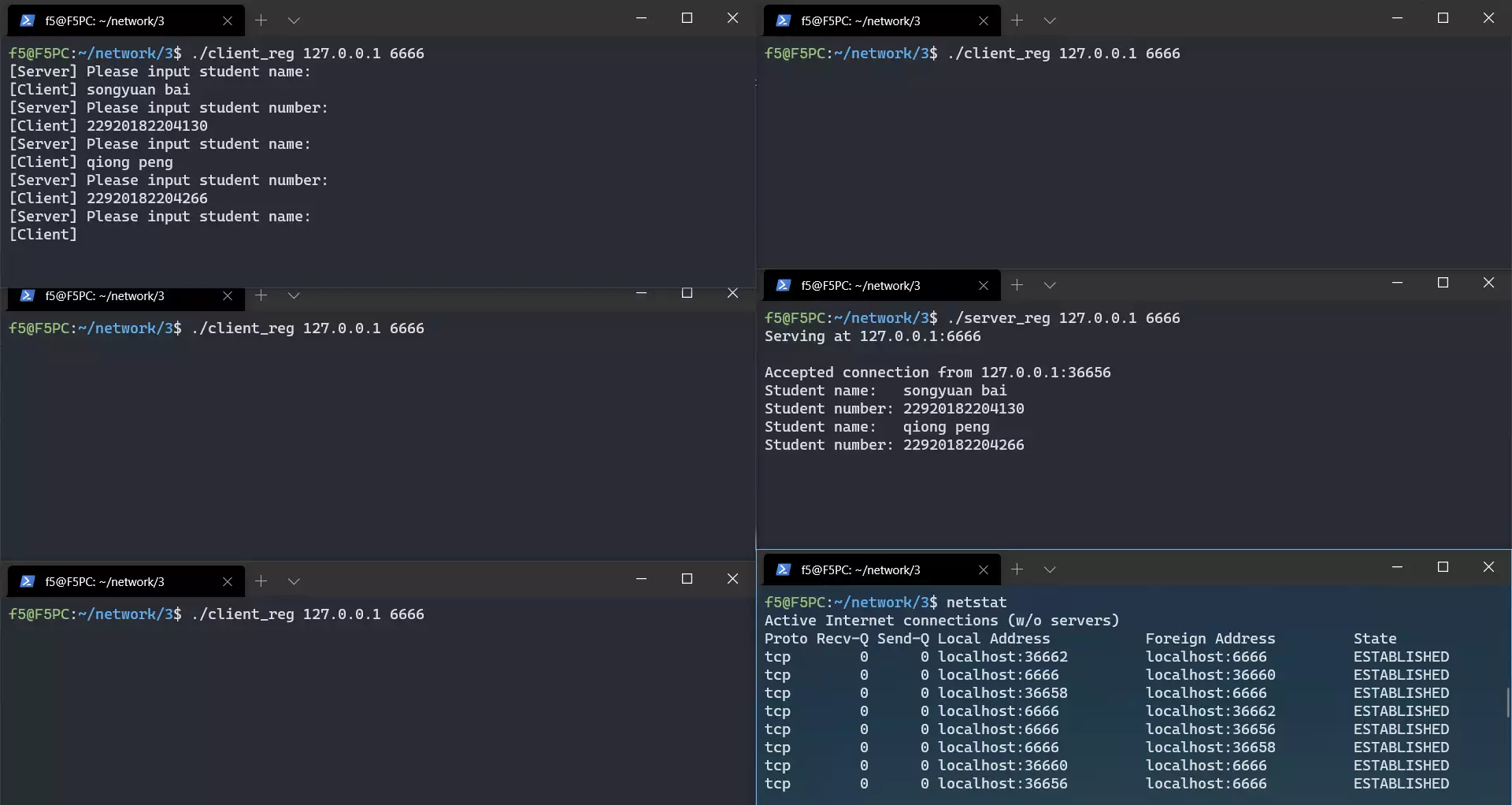Open the profile dropdown chevron in songyuan bai client window
The width and height of the screenshot is (1512, 805).
pos(294,21)
